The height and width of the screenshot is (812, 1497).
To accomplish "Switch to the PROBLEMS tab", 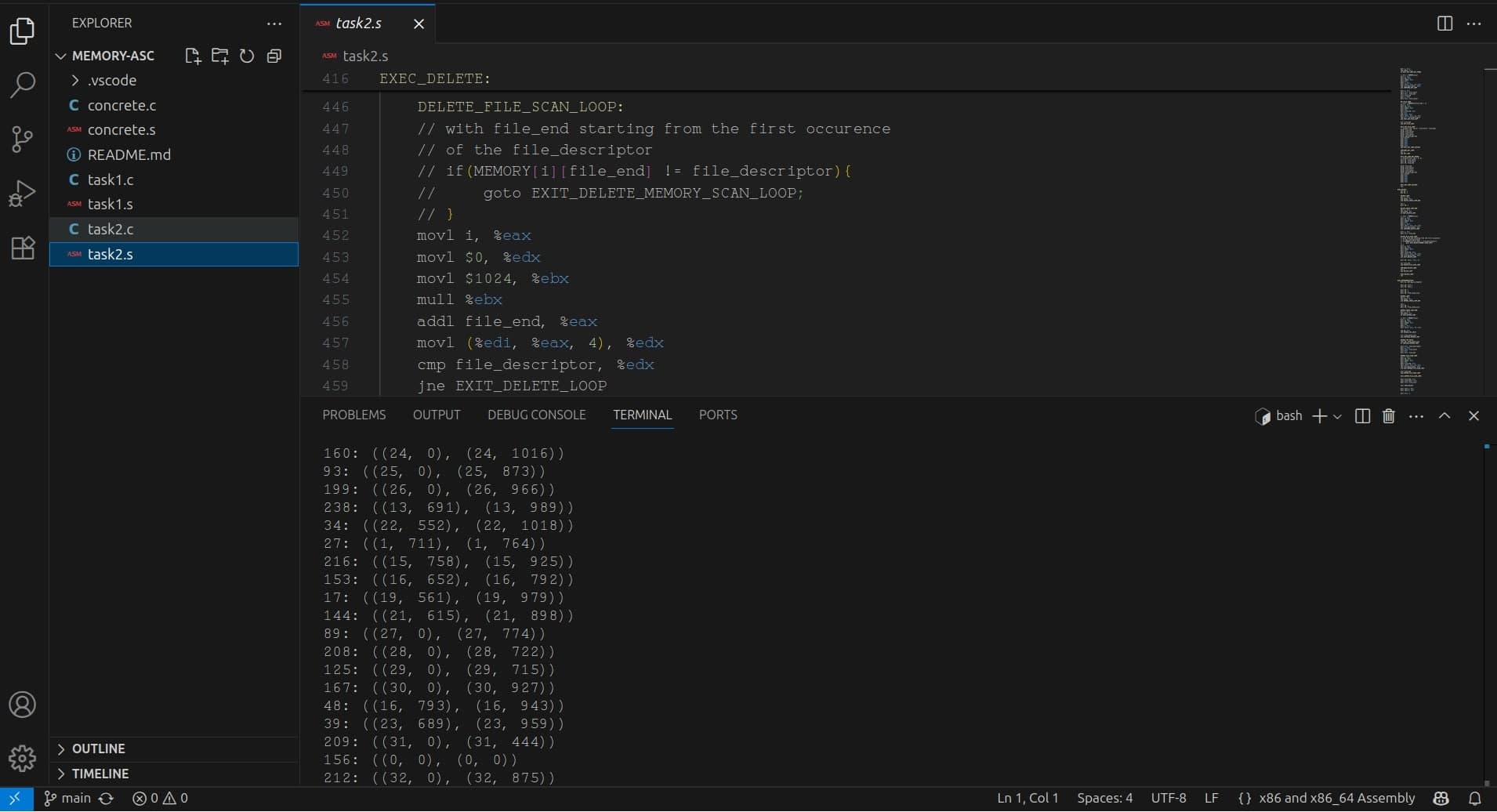I will point(353,415).
